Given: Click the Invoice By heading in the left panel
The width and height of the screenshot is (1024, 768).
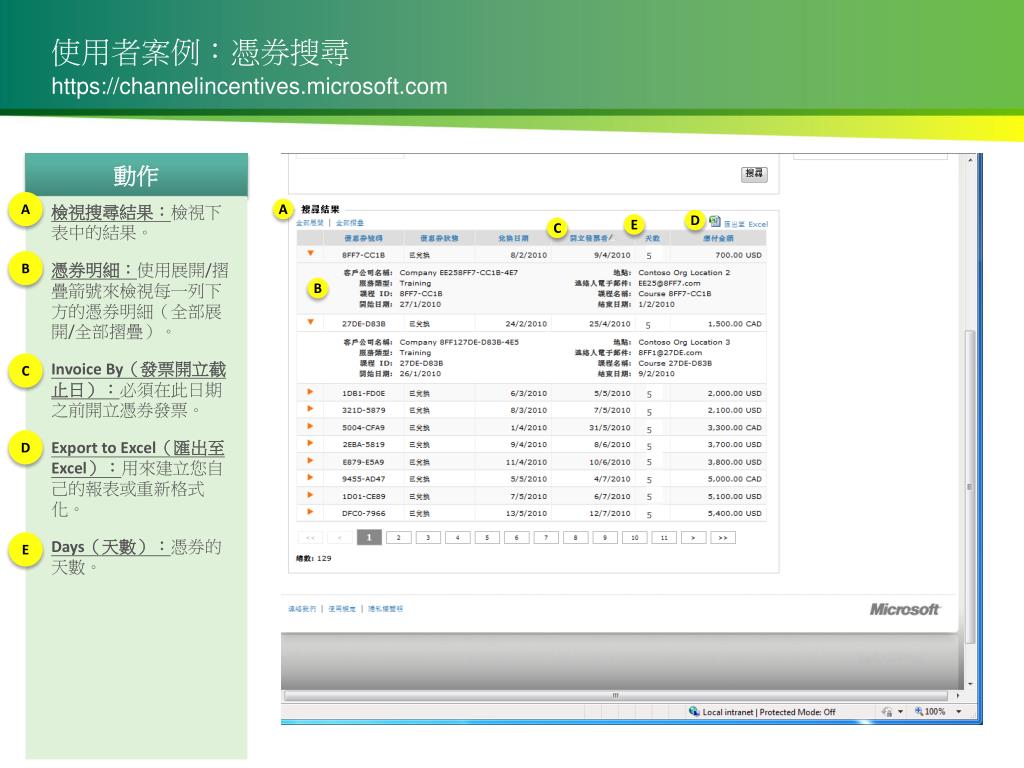Looking at the screenshot, I should [138, 379].
